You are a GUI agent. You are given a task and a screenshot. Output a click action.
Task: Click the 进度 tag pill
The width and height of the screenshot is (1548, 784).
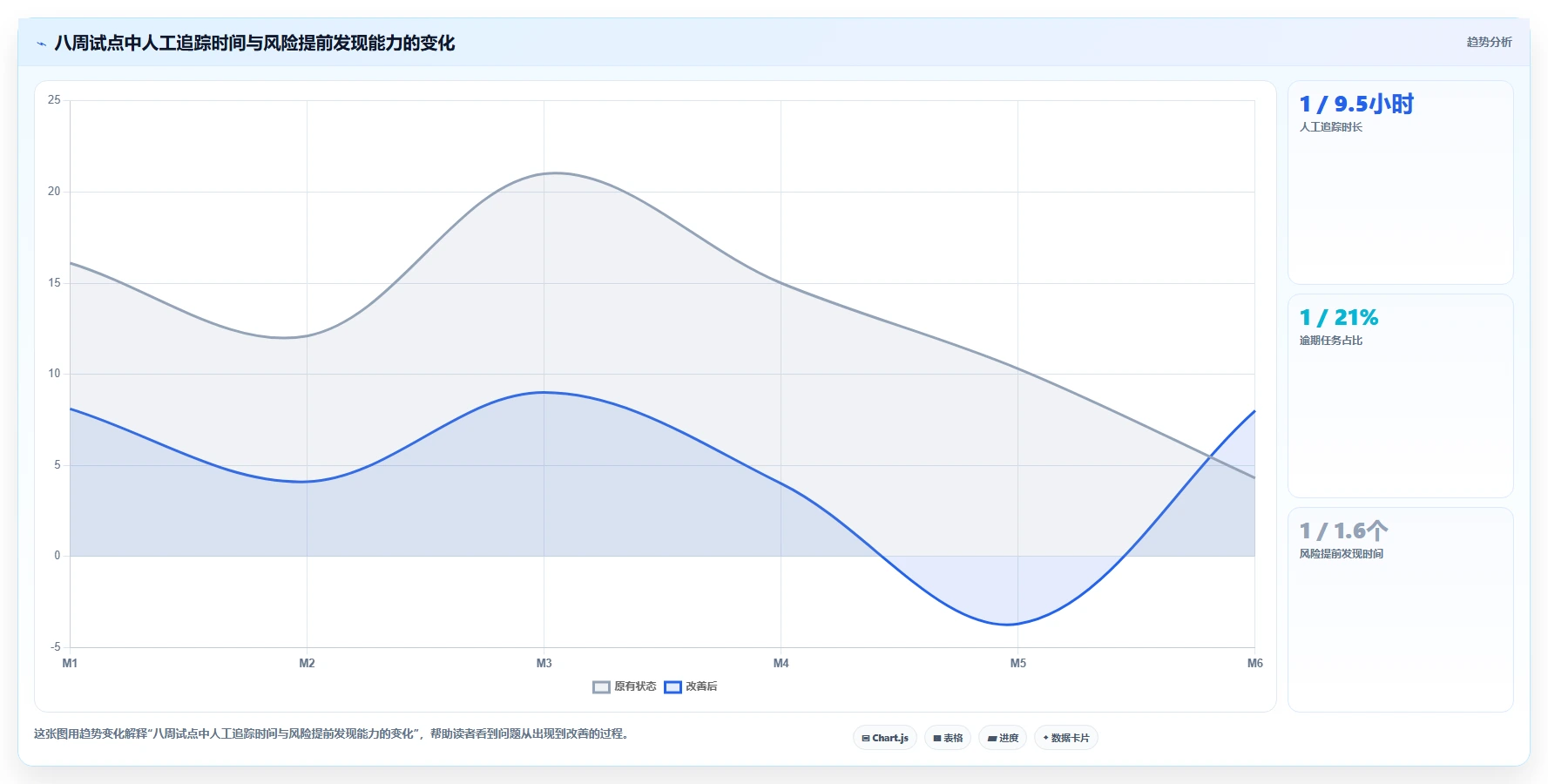pyautogui.click(x=1003, y=738)
